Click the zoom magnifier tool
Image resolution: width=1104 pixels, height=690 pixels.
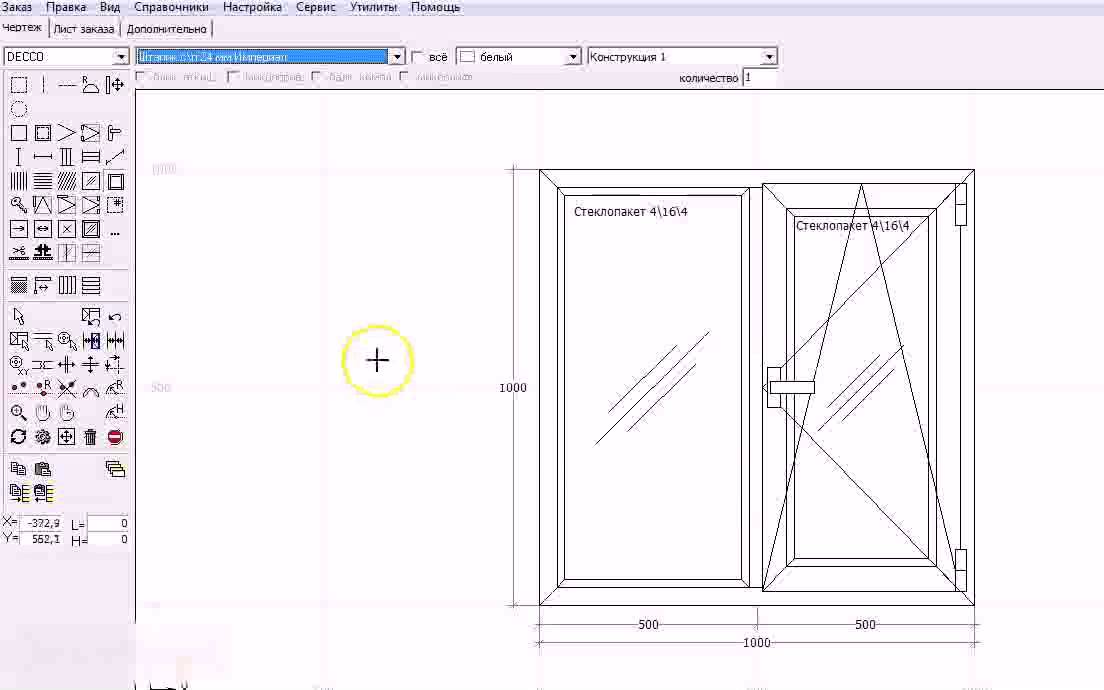(19, 413)
